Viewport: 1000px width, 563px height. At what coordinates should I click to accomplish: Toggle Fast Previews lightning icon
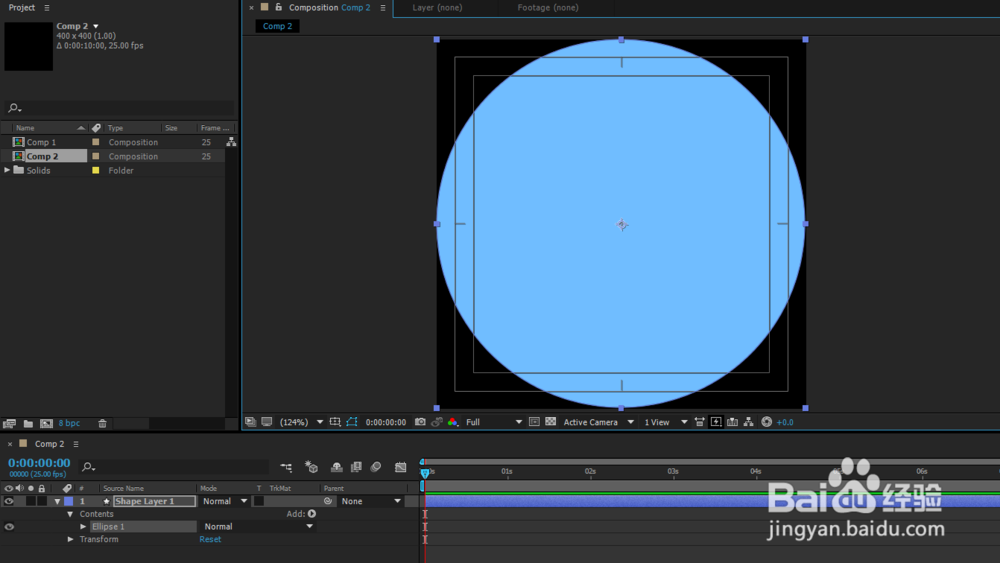click(716, 422)
